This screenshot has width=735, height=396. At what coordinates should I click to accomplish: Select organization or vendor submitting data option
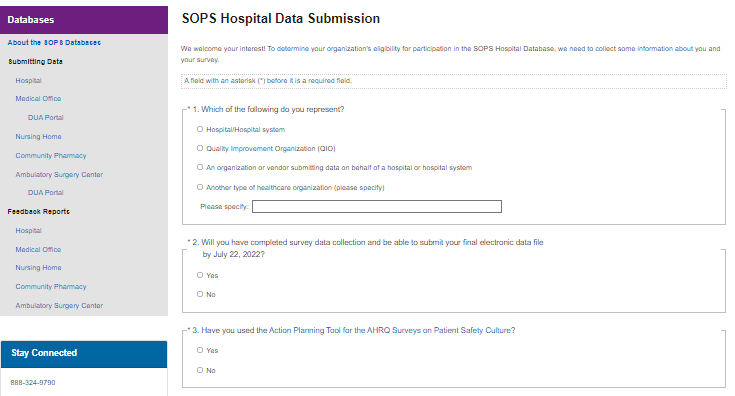[x=200, y=167]
